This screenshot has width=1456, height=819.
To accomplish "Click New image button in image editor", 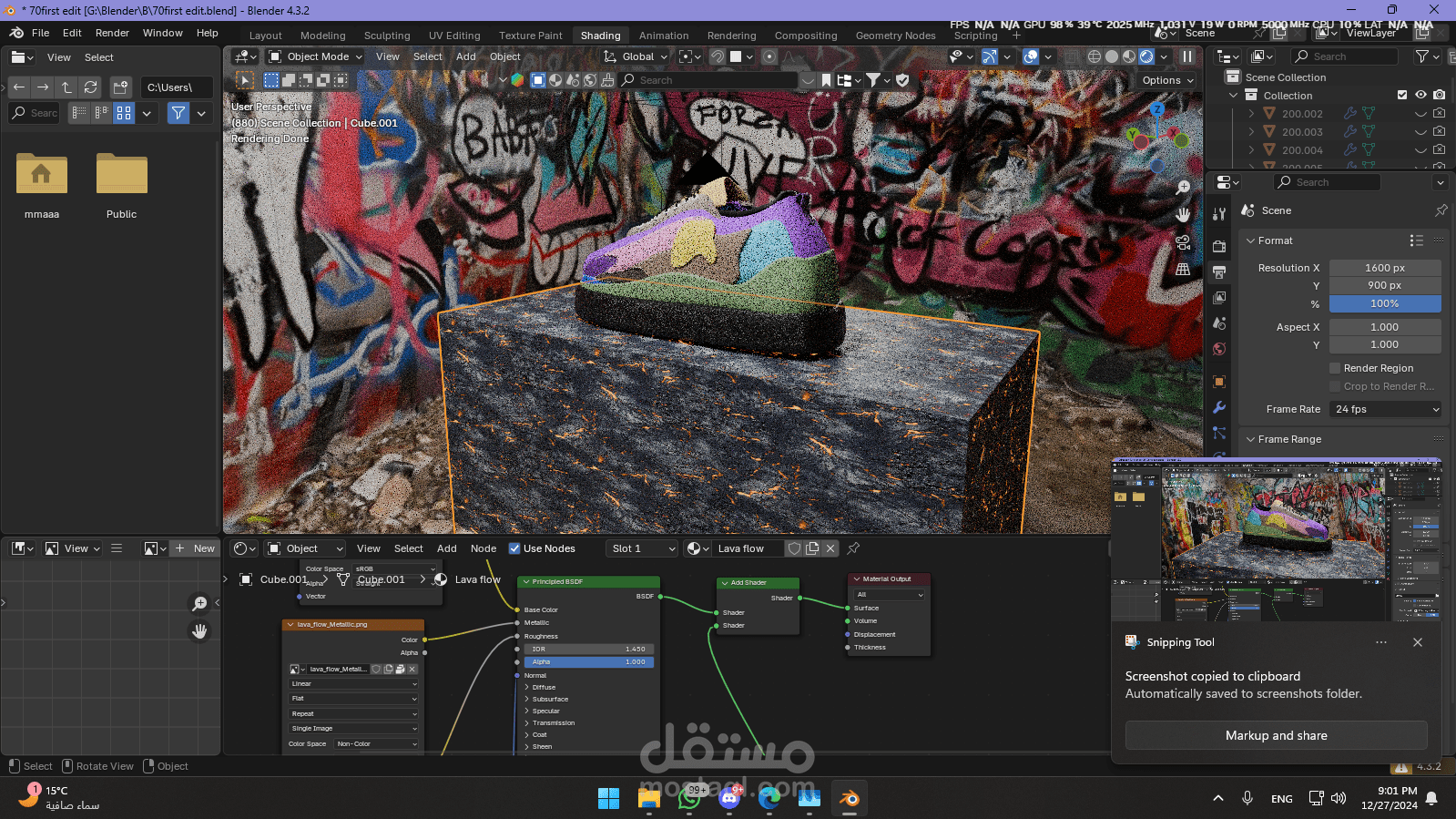I will pos(195,548).
